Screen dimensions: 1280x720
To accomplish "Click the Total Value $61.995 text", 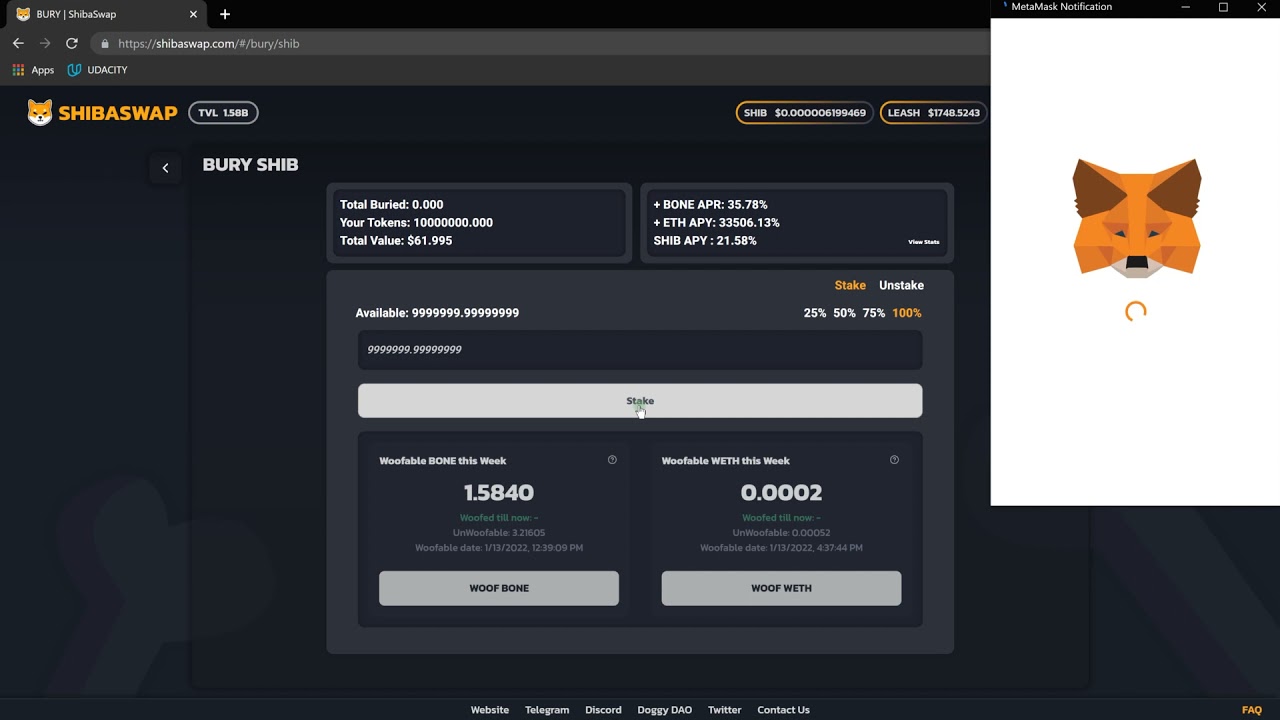I will [x=396, y=241].
